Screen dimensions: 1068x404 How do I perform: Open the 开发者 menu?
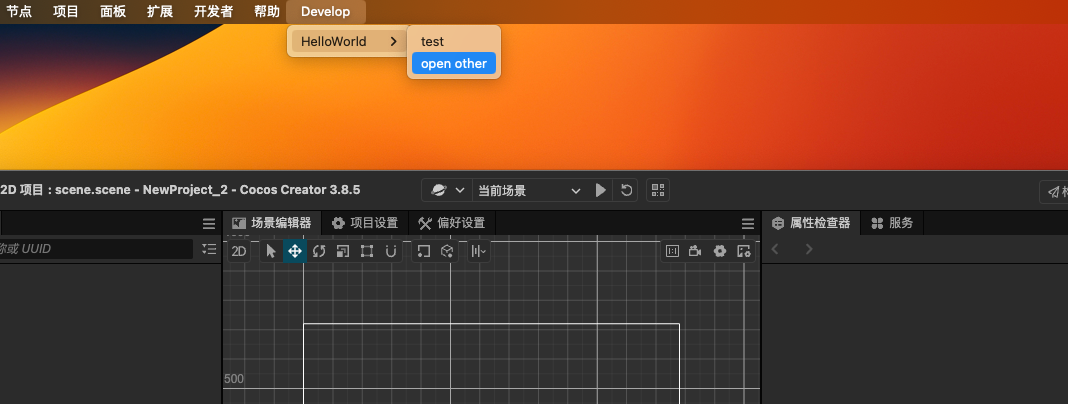point(213,12)
